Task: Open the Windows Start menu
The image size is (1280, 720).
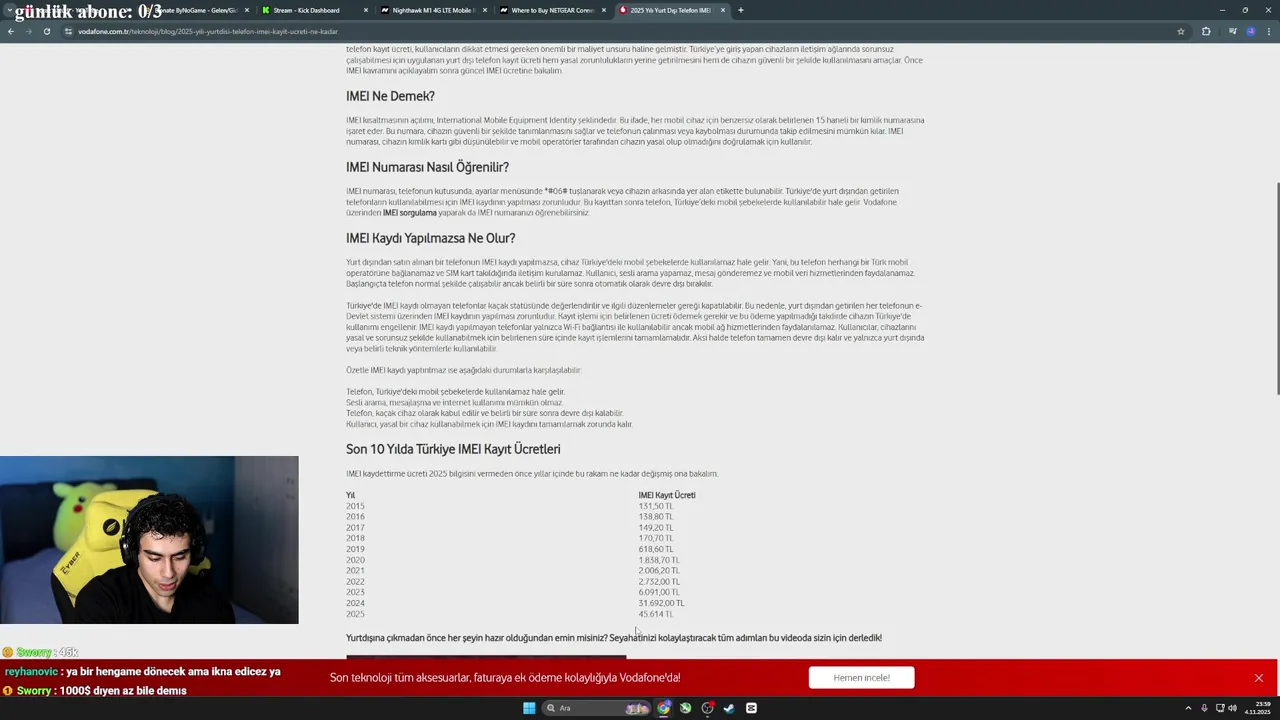Action: (529, 708)
